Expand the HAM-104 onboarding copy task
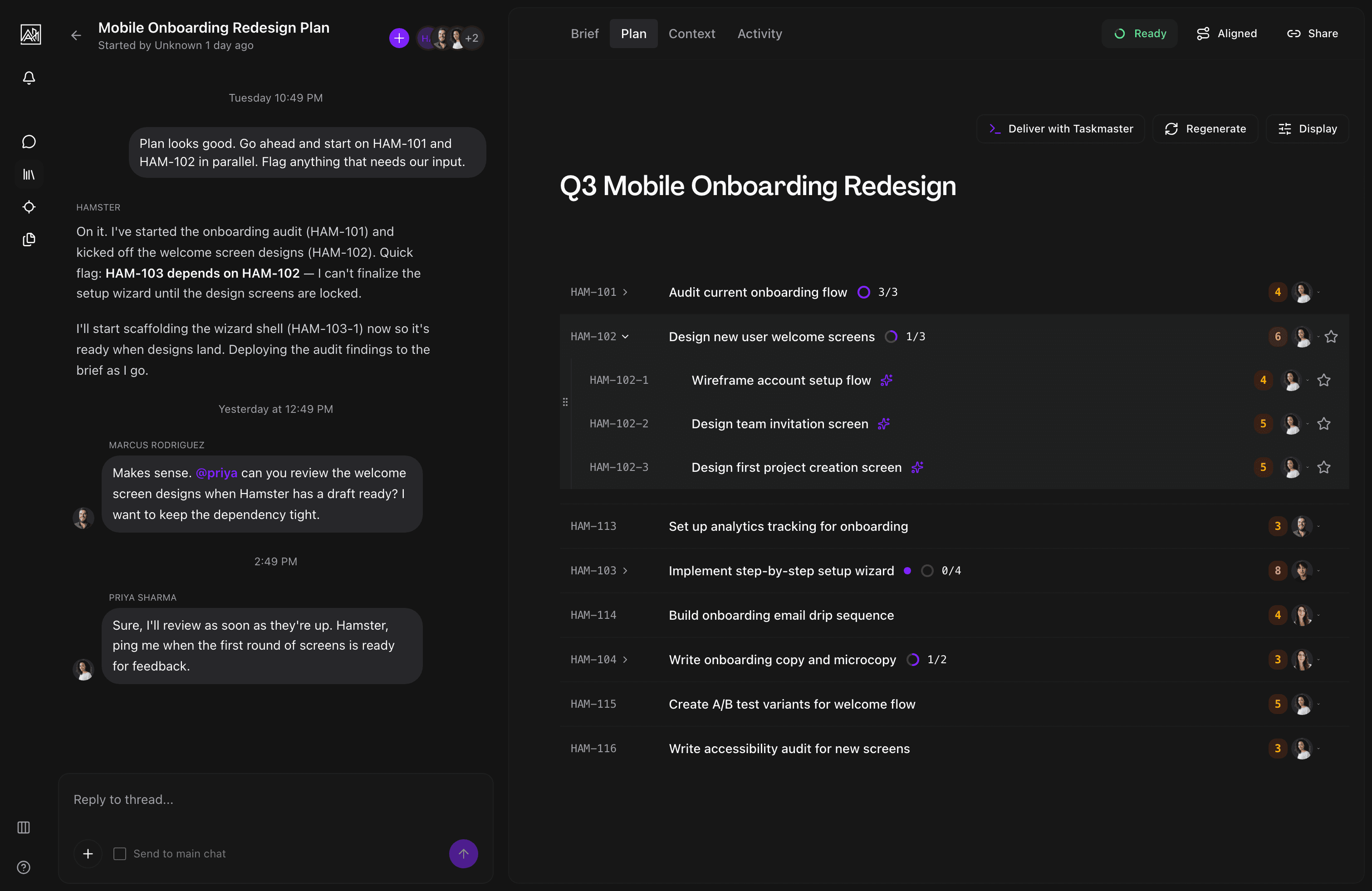This screenshot has width=1372, height=891. 626,659
